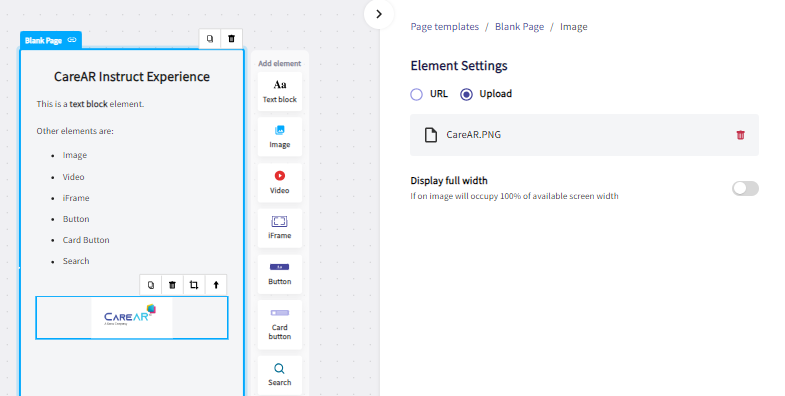Crop the selected image element

(x=194, y=285)
